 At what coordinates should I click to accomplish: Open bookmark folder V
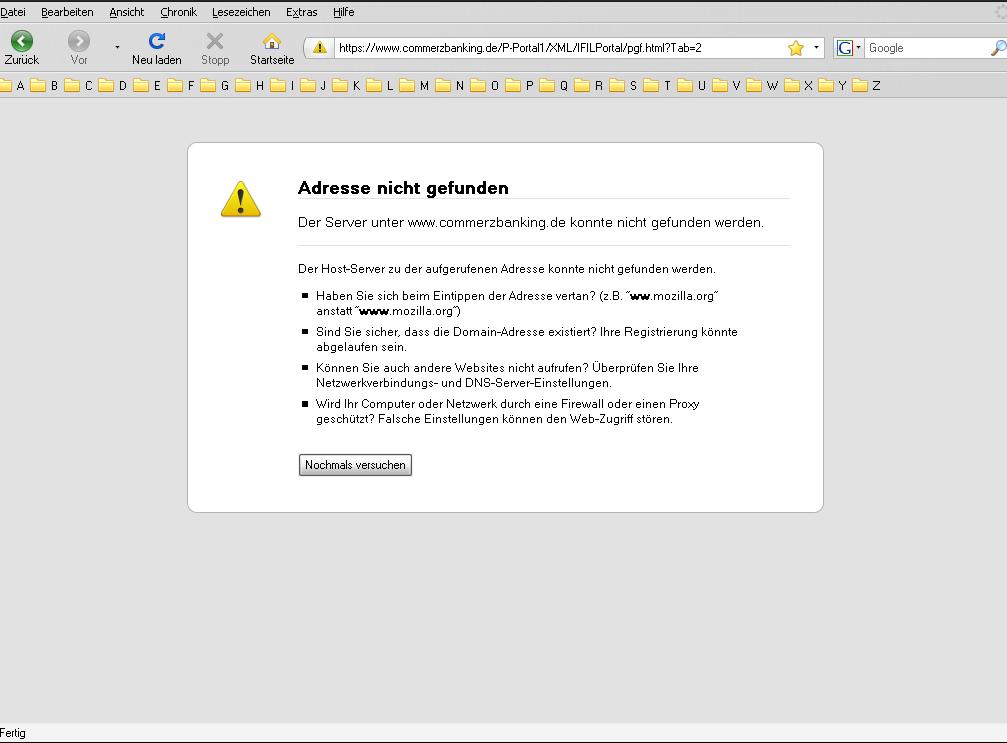pos(727,85)
